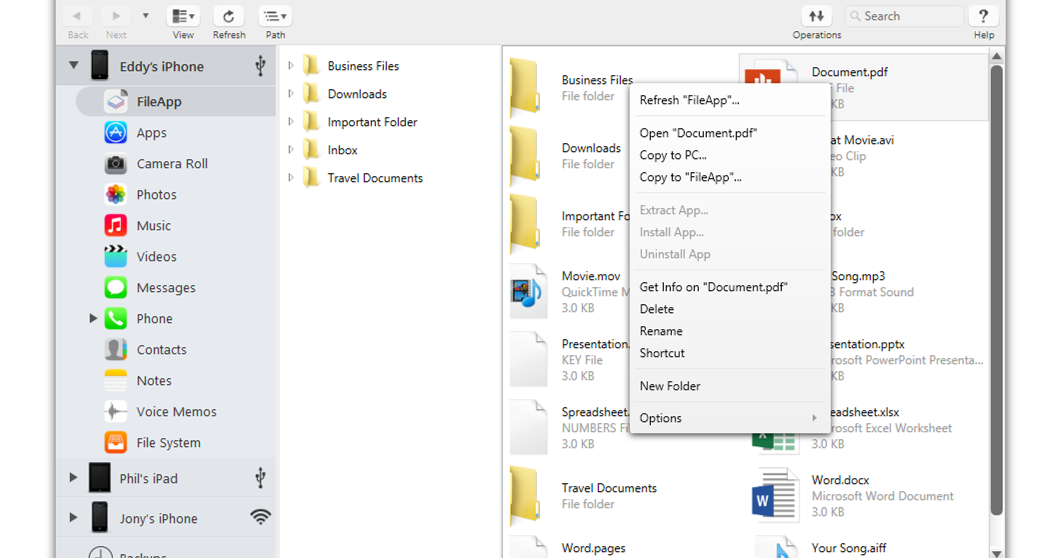Viewport: 1062px width, 558px height.
Task: Expand Inbox in the folder tree
Action: coord(291,150)
